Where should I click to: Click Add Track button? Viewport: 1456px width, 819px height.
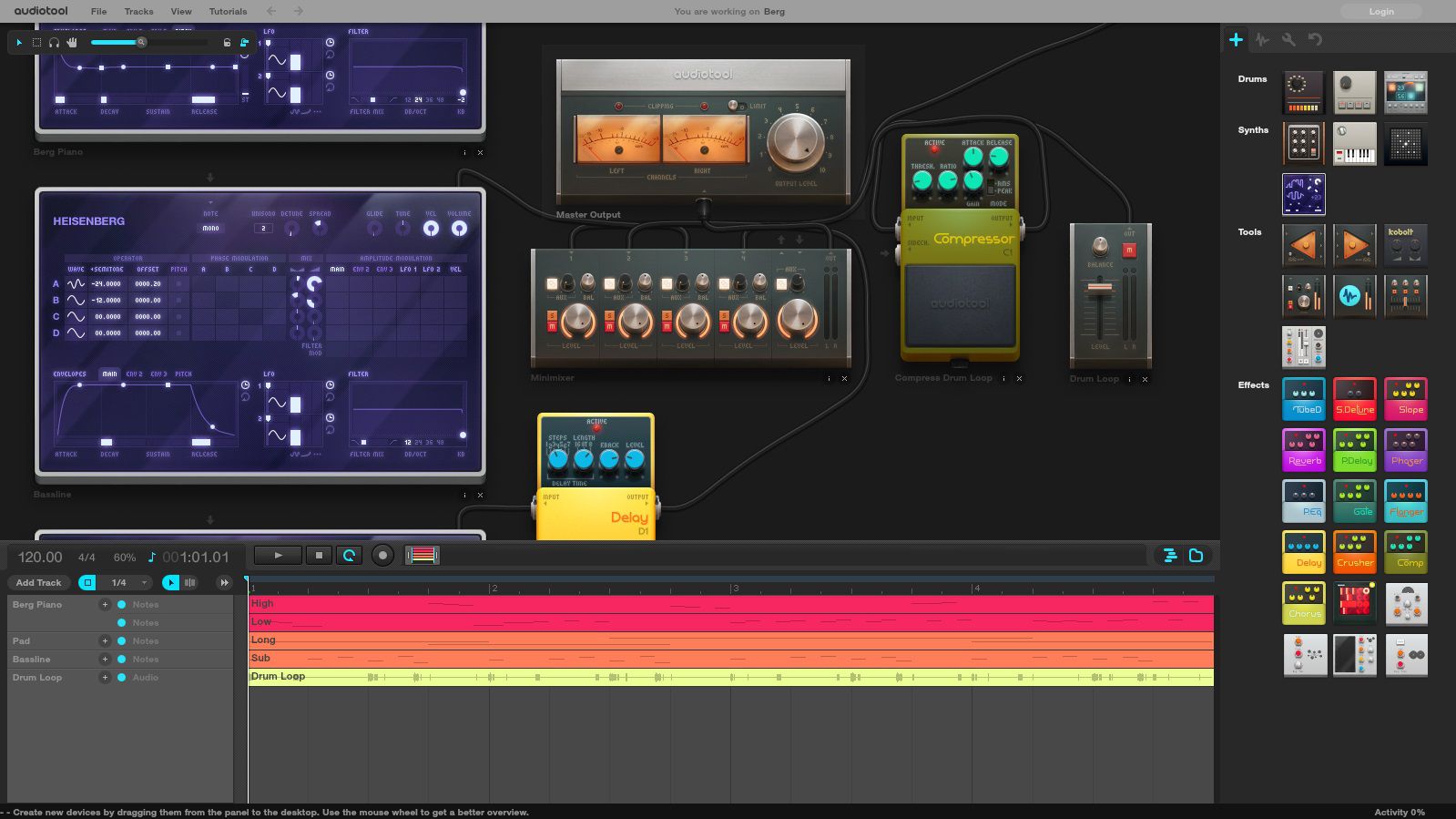click(38, 582)
